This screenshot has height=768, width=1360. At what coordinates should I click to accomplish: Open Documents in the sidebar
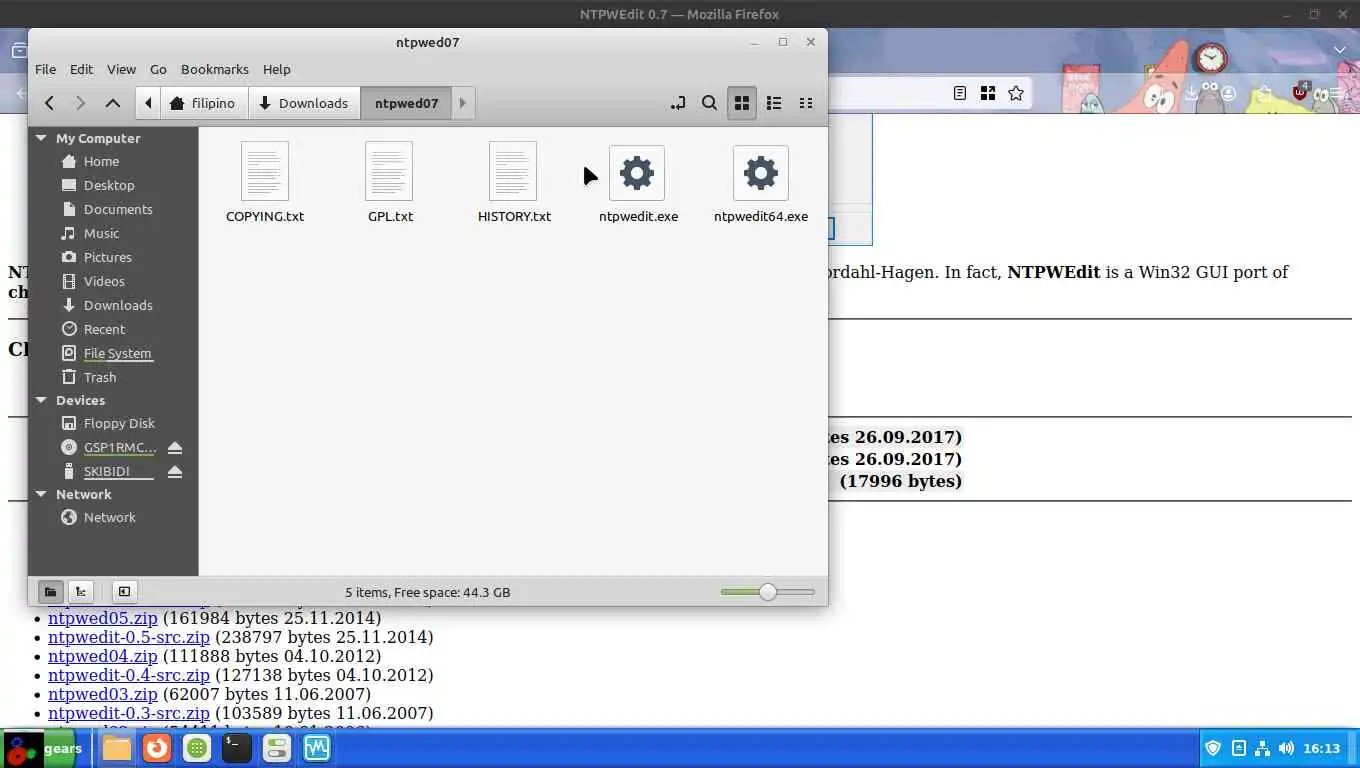[118, 209]
